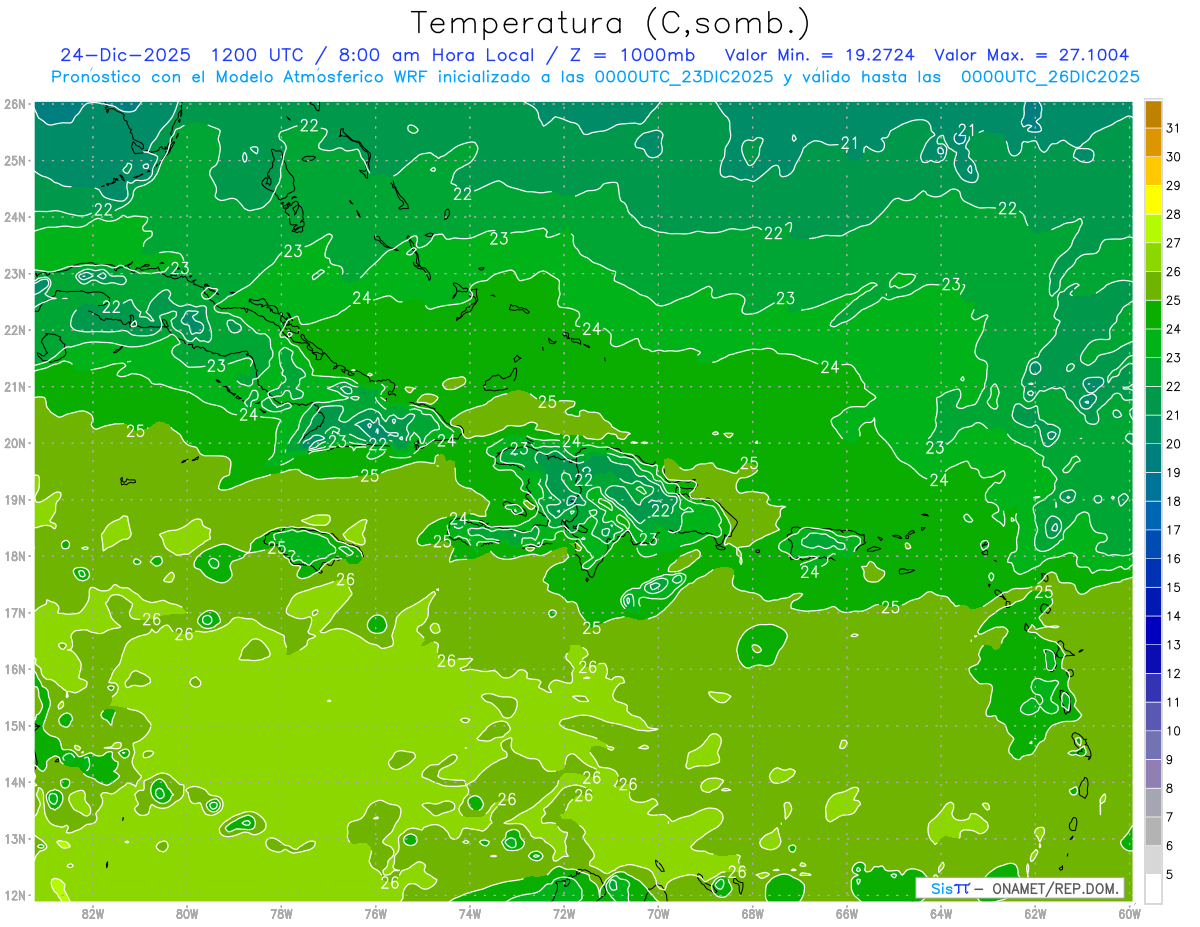
Task: Click the "20N" latitude axis label
Action: pos(14,443)
